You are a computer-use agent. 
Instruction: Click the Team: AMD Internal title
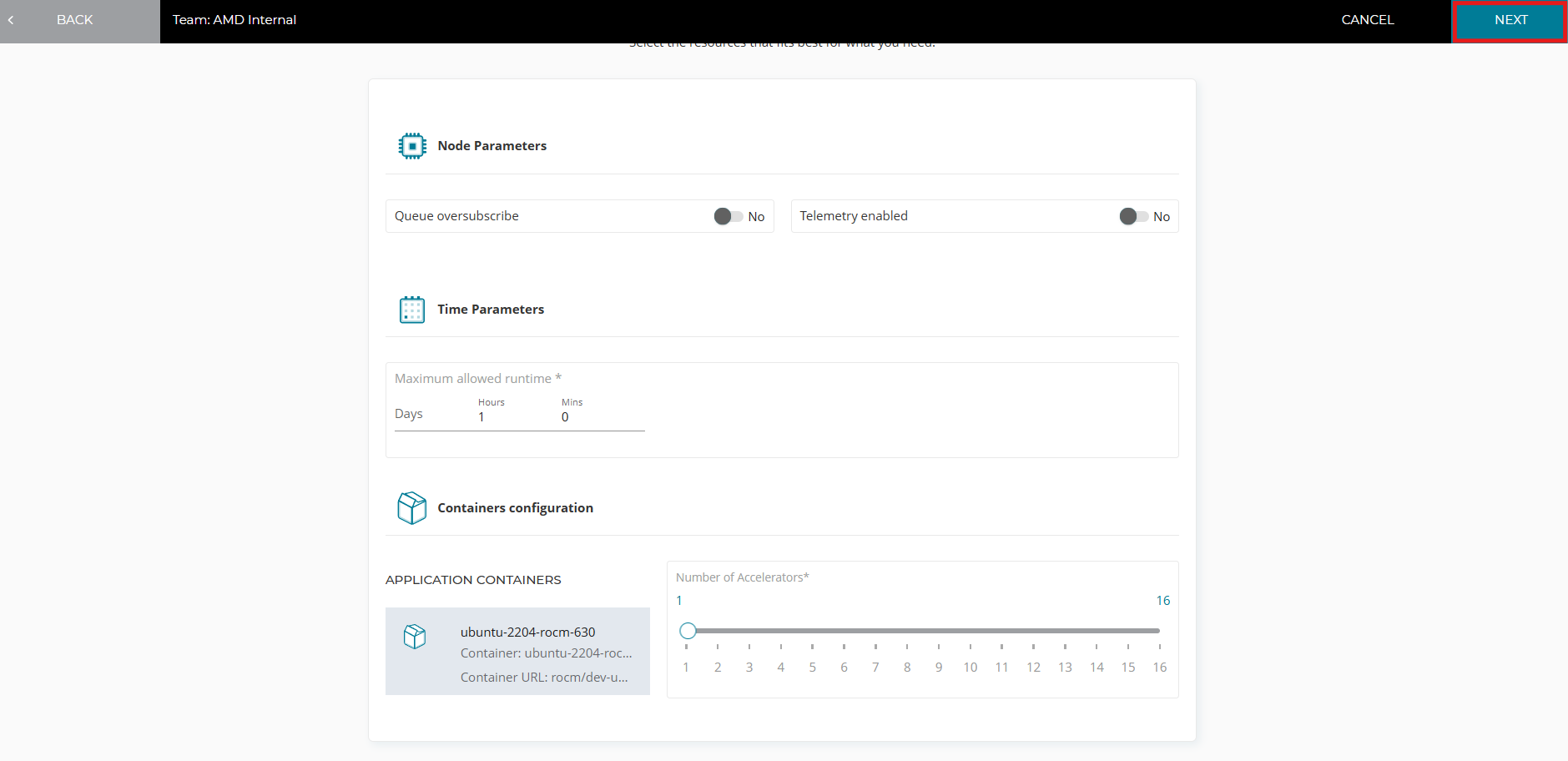[x=234, y=20]
